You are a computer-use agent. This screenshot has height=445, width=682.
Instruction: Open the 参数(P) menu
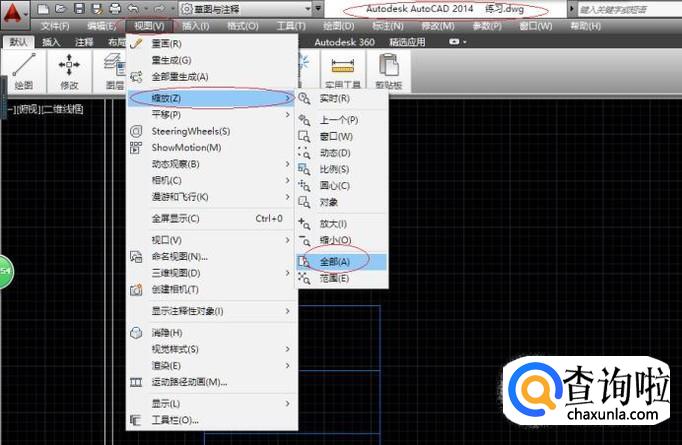click(x=487, y=26)
